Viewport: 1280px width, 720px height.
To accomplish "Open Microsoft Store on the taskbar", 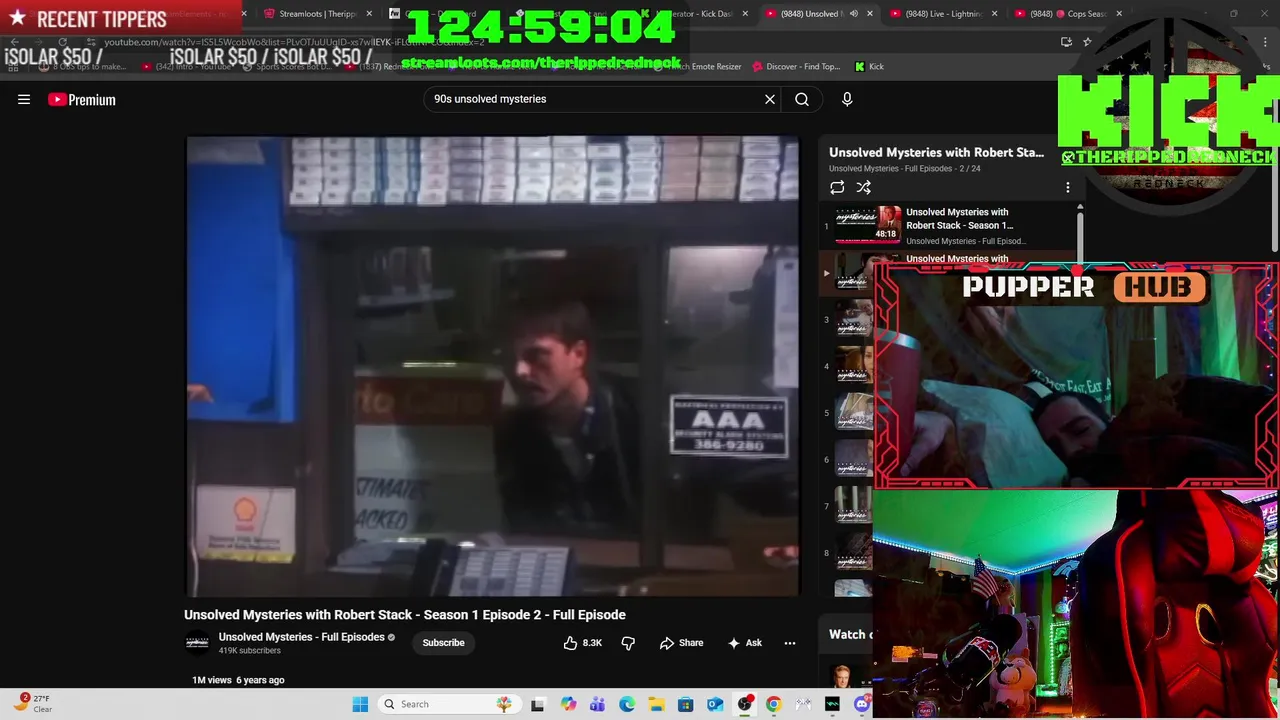I will pyautogui.click(x=685, y=704).
